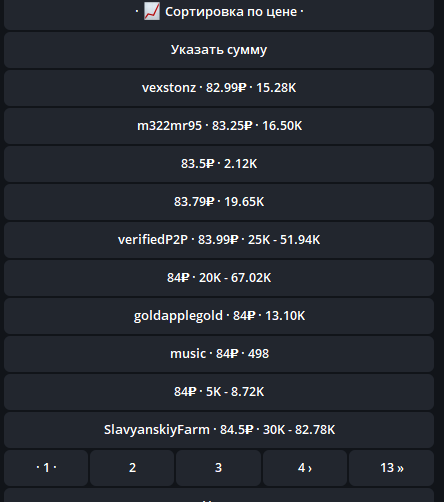Select the 83.5₽ 2.12K offer
Screen dimensions: 444x502
tap(219, 164)
